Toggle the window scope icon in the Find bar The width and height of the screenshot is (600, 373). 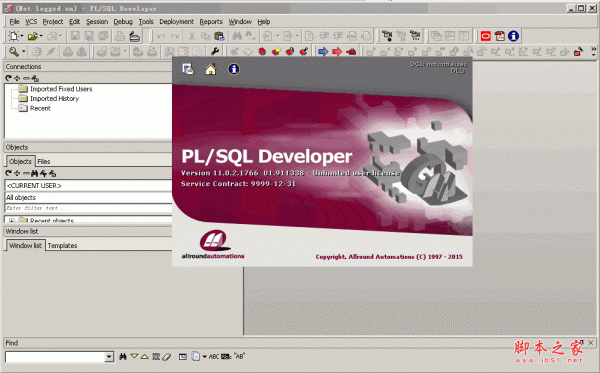point(183,357)
